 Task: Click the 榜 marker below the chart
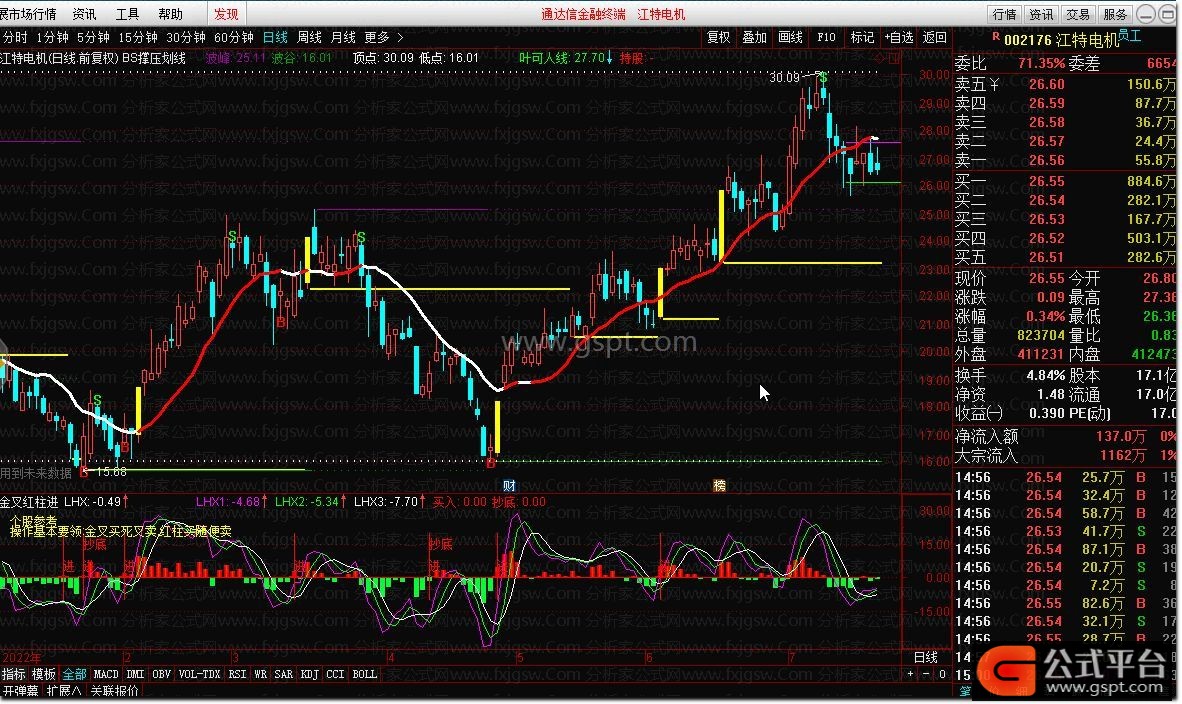click(x=719, y=485)
